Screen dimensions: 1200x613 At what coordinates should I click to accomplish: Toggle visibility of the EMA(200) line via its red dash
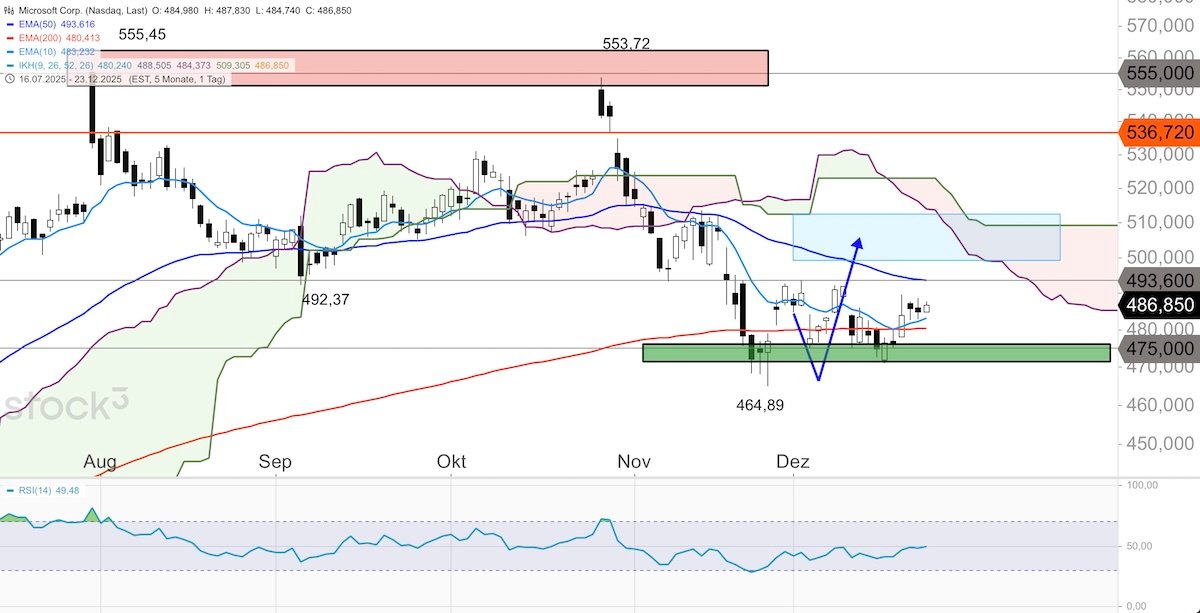[10, 37]
